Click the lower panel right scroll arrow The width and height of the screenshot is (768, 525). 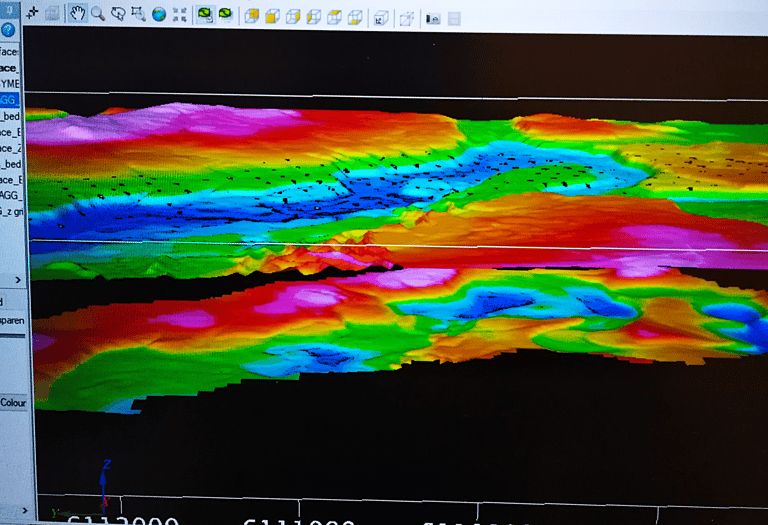coord(25,511)
